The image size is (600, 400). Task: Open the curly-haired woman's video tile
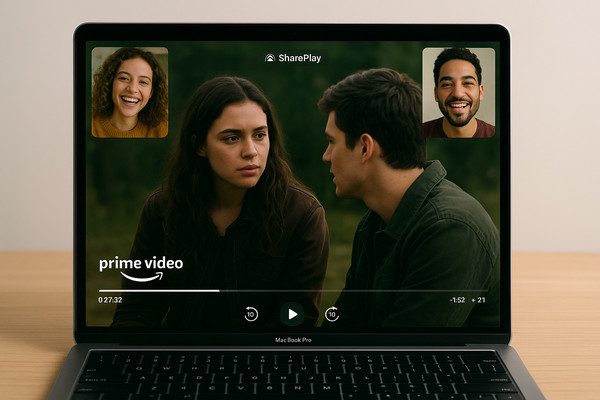tap(130, 92)
